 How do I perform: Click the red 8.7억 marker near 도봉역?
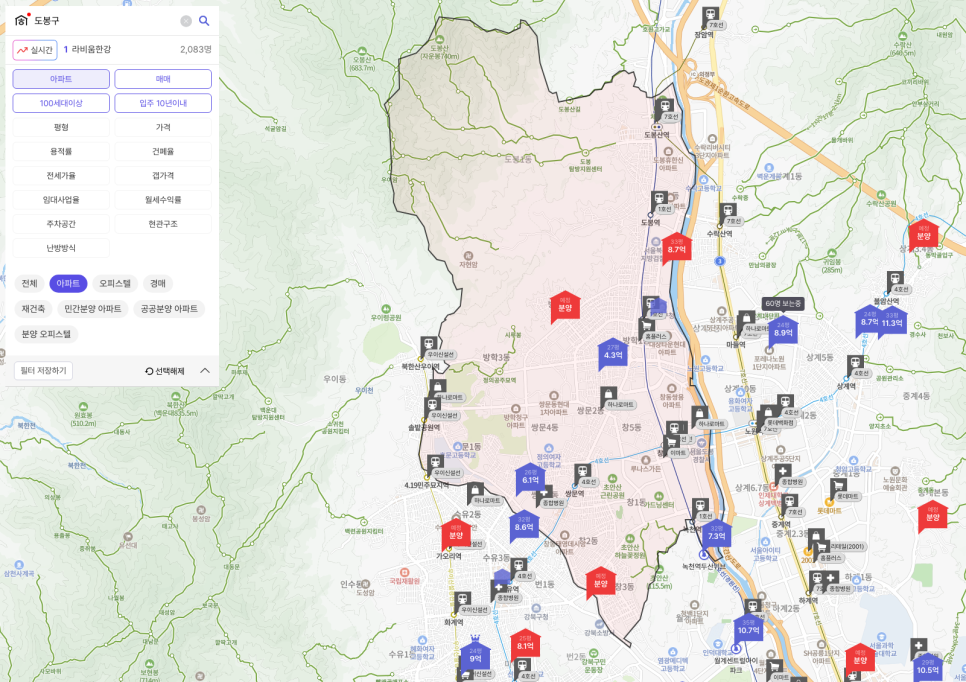677,247
